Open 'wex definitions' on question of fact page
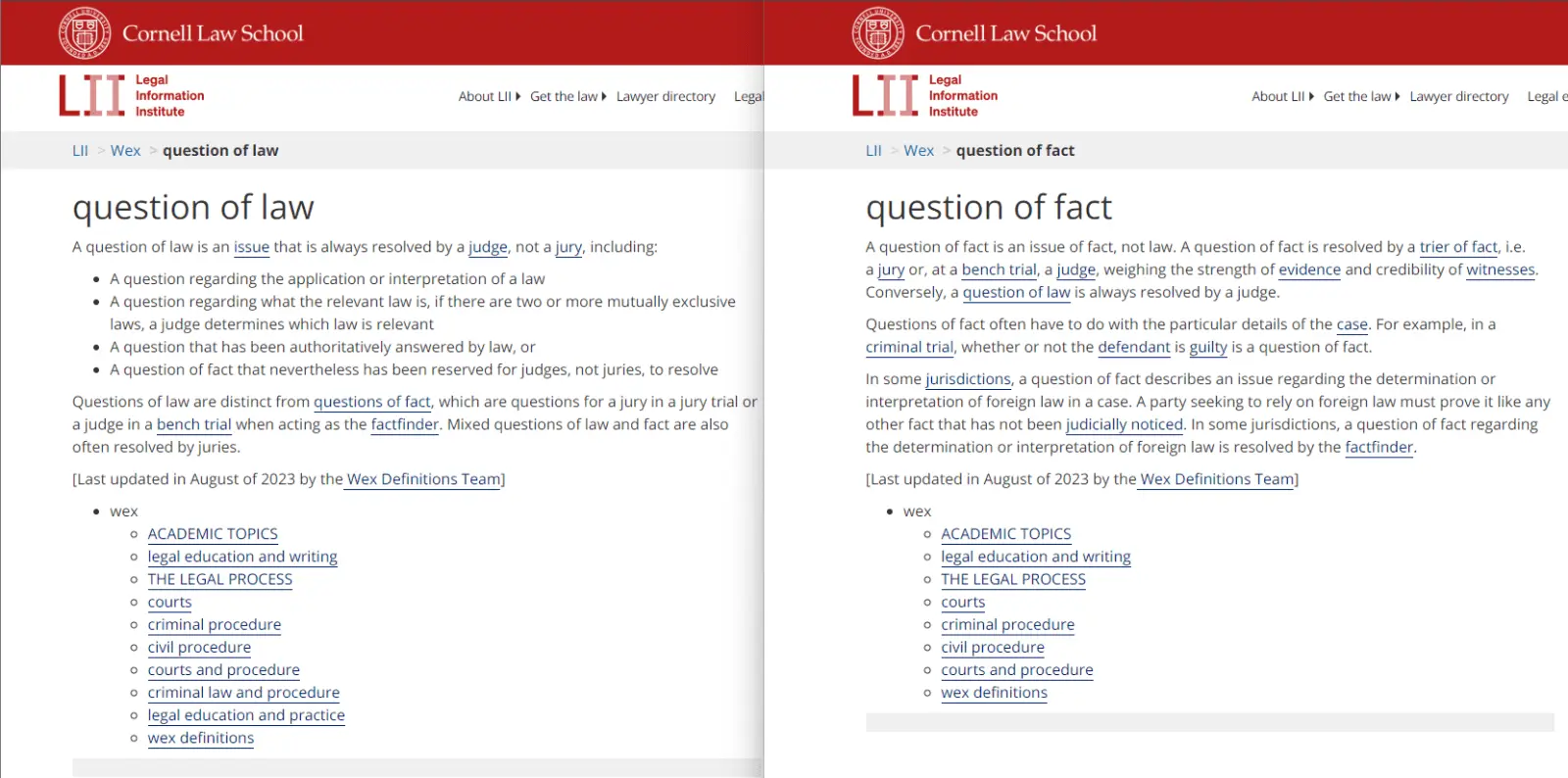This screenshot has width=1568, height=778. [x=995, y=692]
